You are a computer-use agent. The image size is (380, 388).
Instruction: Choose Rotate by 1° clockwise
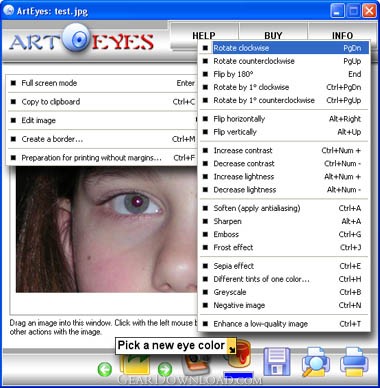click(x=284, y=87)
